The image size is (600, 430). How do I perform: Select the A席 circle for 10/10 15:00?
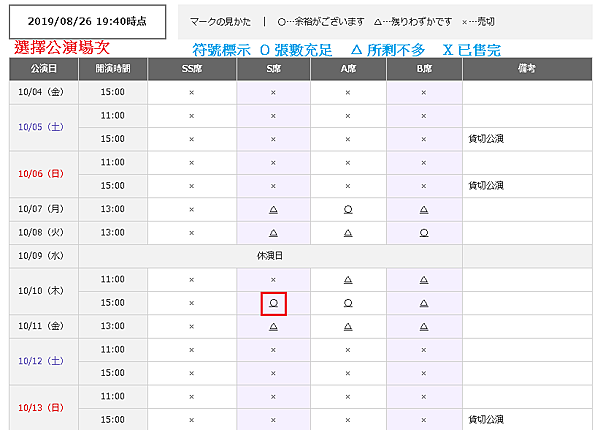click(x=348, y=303)
